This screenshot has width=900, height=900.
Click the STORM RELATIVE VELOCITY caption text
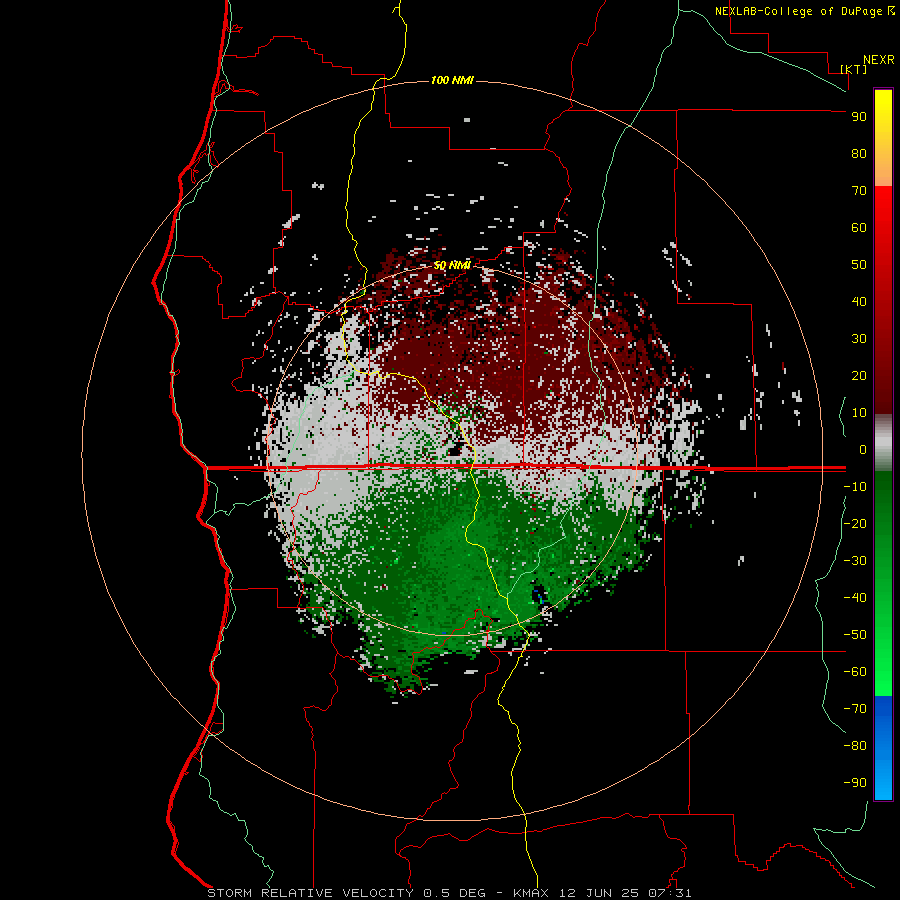pyautogui.click(x=310, y=893)
